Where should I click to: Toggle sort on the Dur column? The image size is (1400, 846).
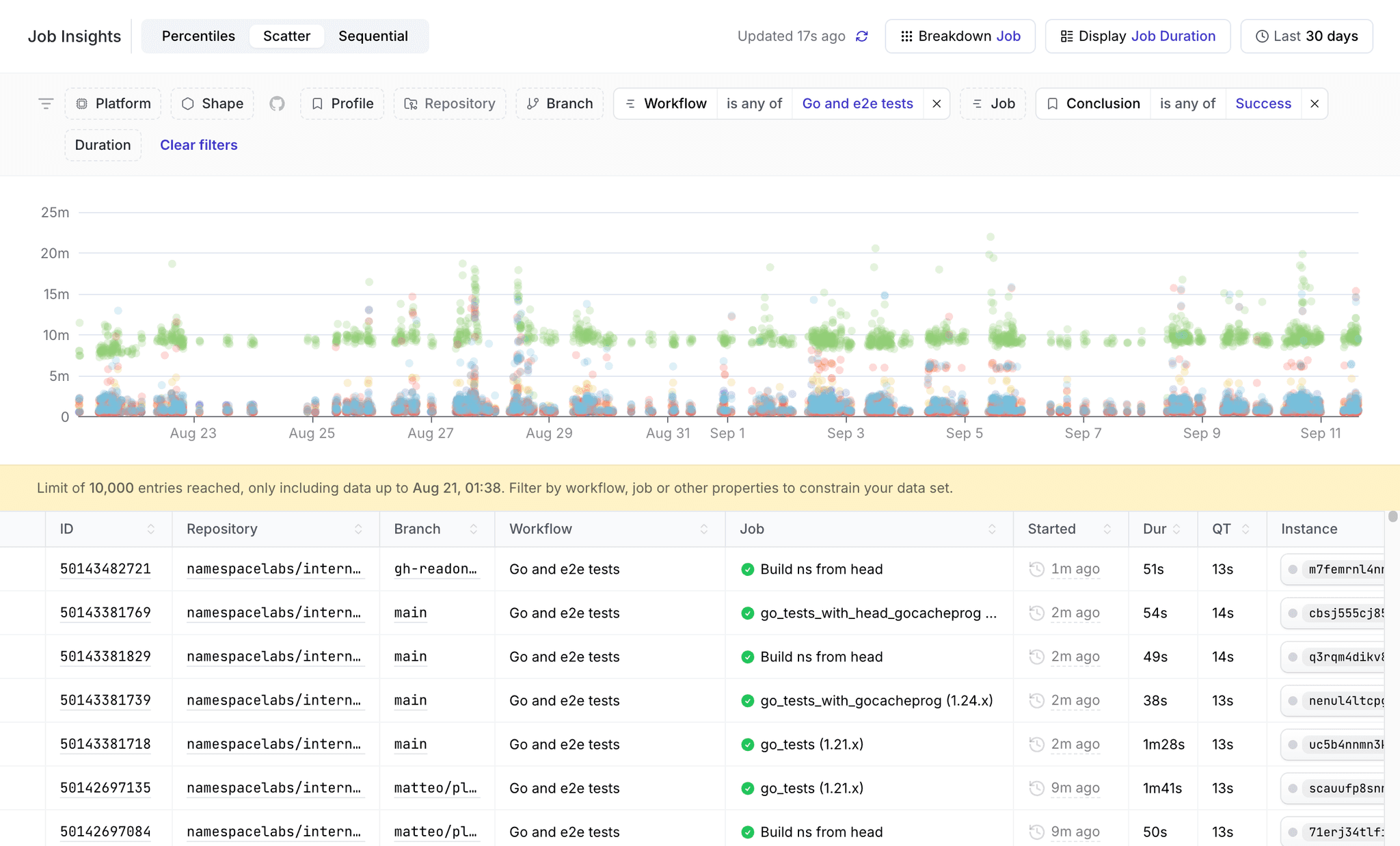click(x=1176, y=529)
